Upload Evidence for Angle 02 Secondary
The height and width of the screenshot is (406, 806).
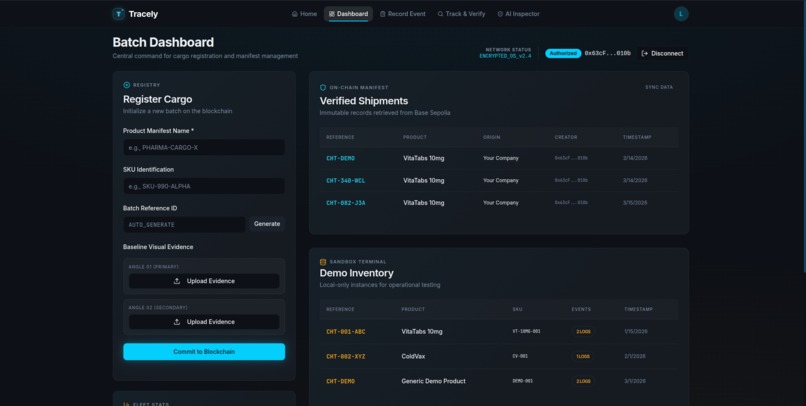[x=204, y=322]
